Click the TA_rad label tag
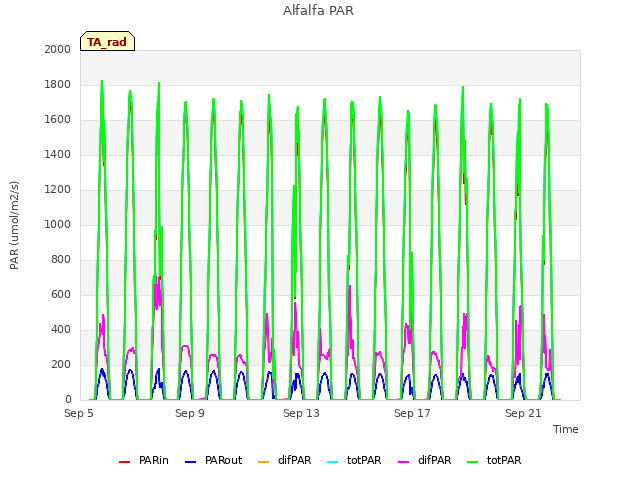 [x=107, y=41]
